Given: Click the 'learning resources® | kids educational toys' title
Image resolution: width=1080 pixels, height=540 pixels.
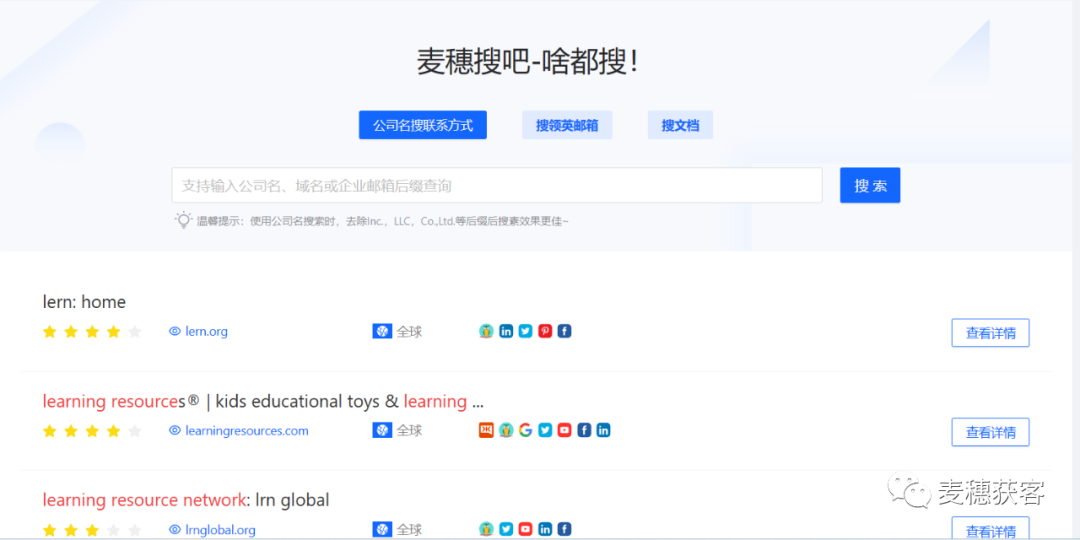Looking at the screenshot, I should click(x=263, y=401).
